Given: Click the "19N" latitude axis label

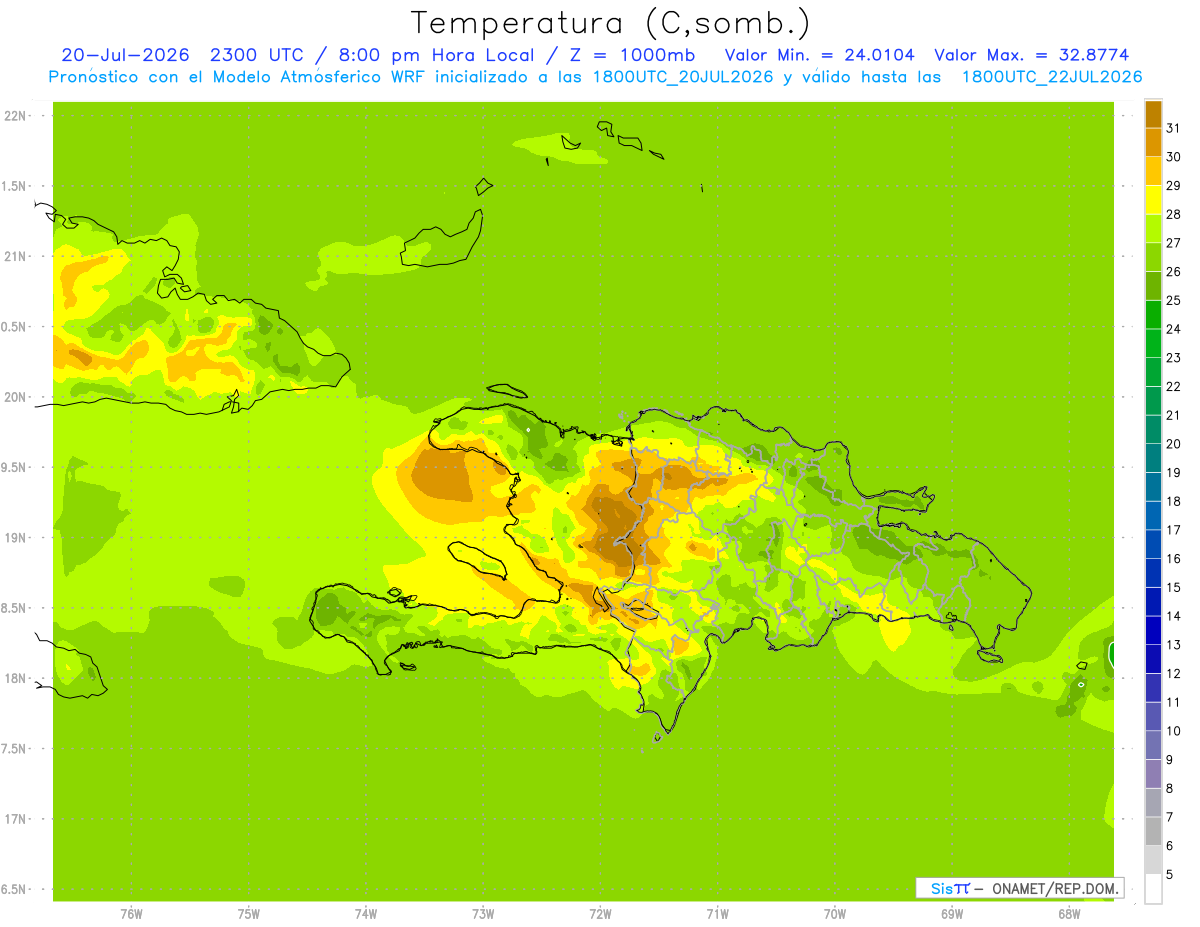Looking at the screenshot, I should [15, 538].
